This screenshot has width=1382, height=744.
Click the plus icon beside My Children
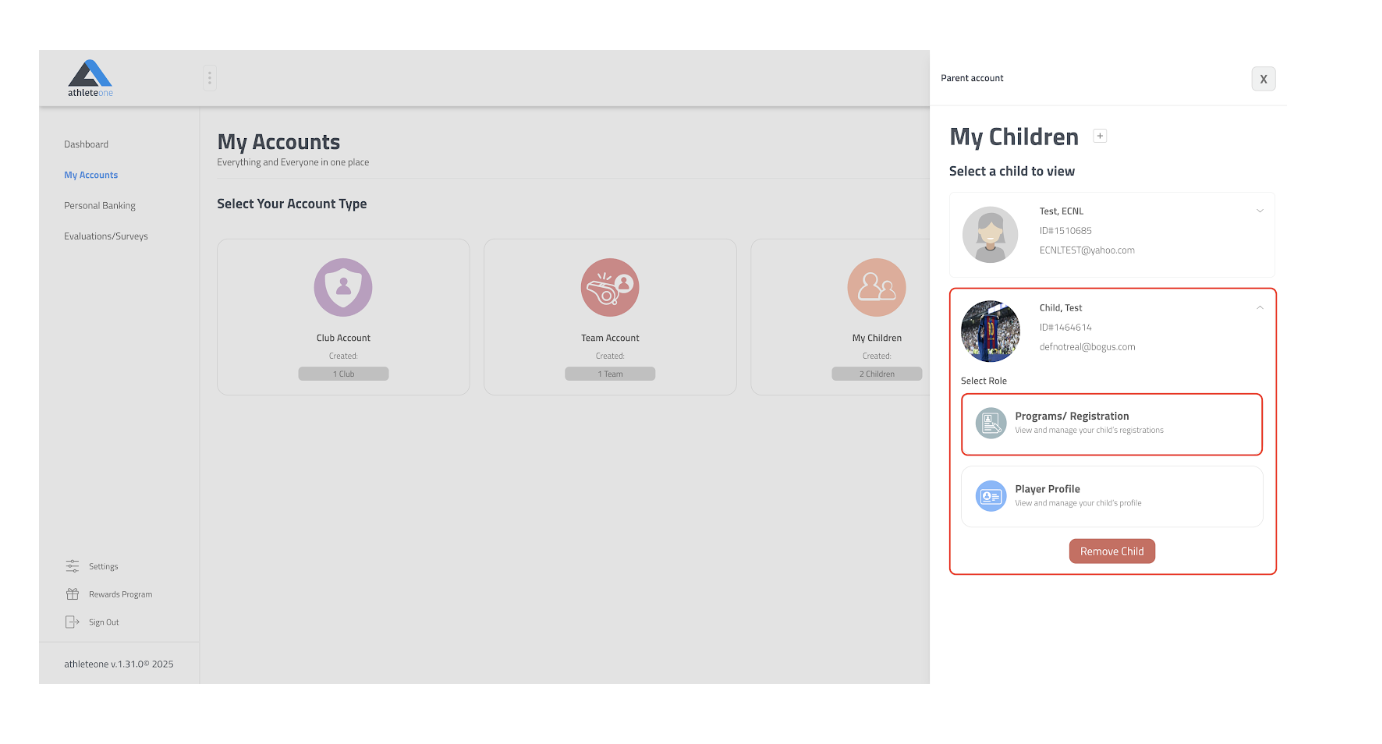pos(1100,136)
